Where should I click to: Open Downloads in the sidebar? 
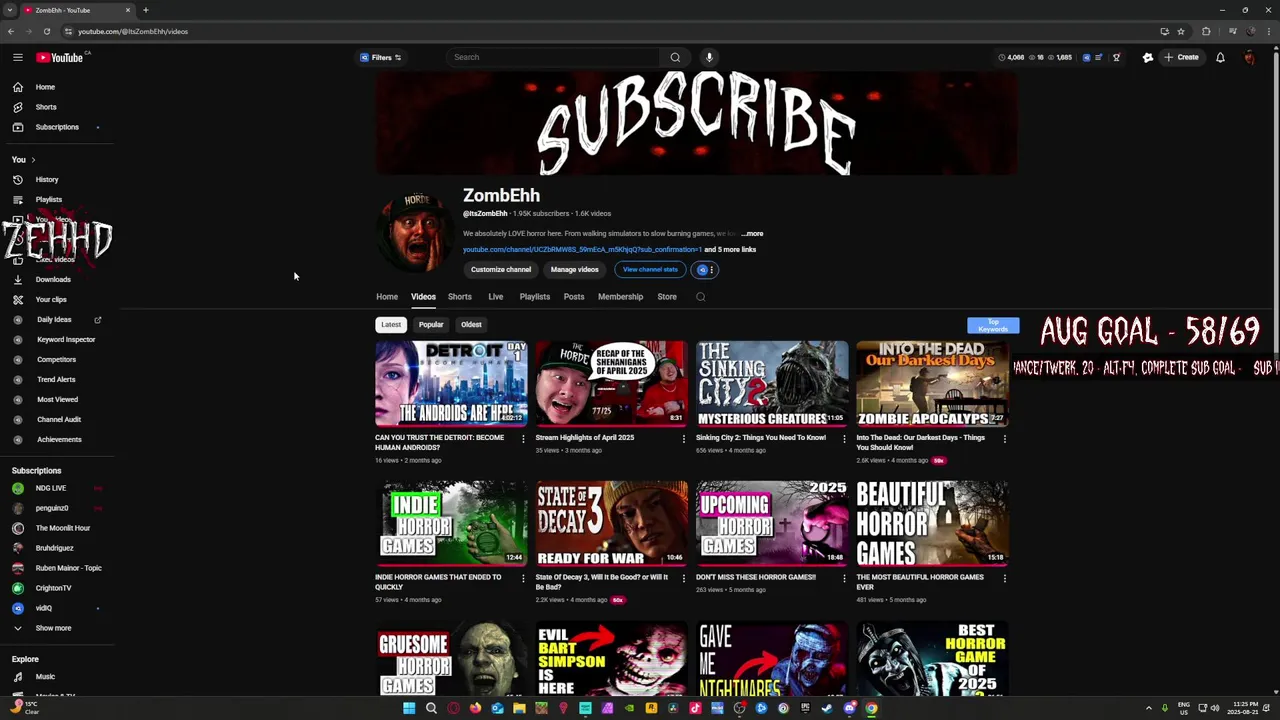(52, 279)
